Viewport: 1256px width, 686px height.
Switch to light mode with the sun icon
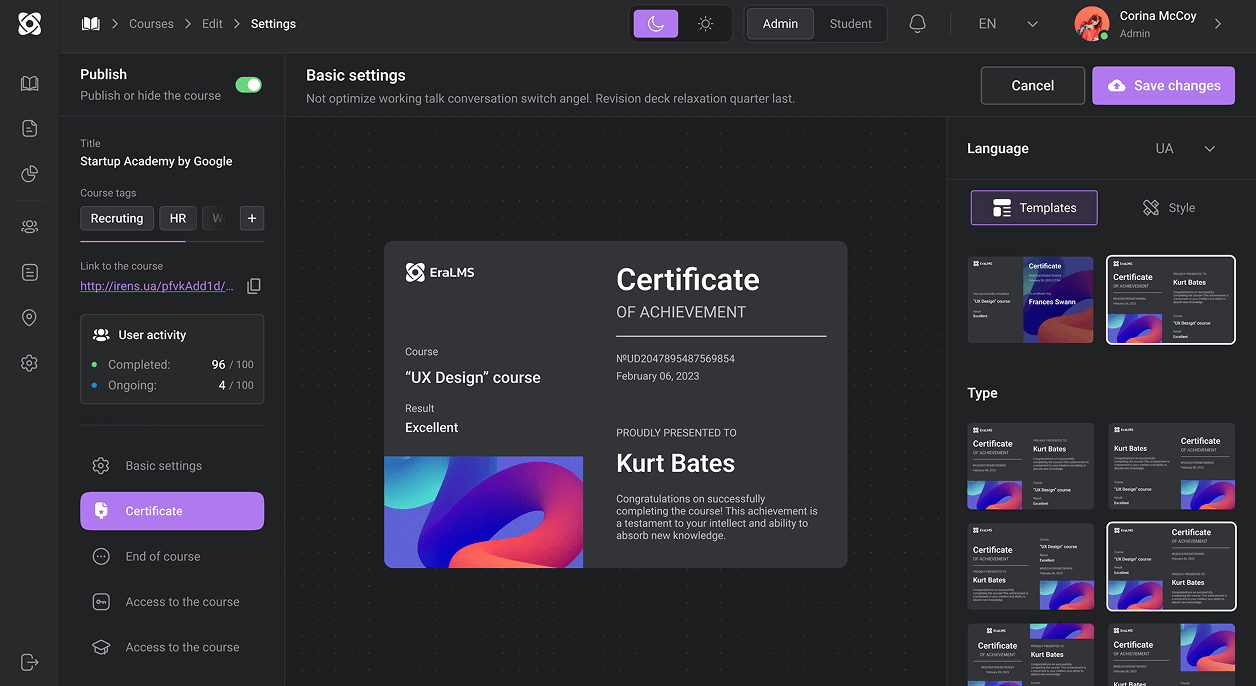click(706, 24)
